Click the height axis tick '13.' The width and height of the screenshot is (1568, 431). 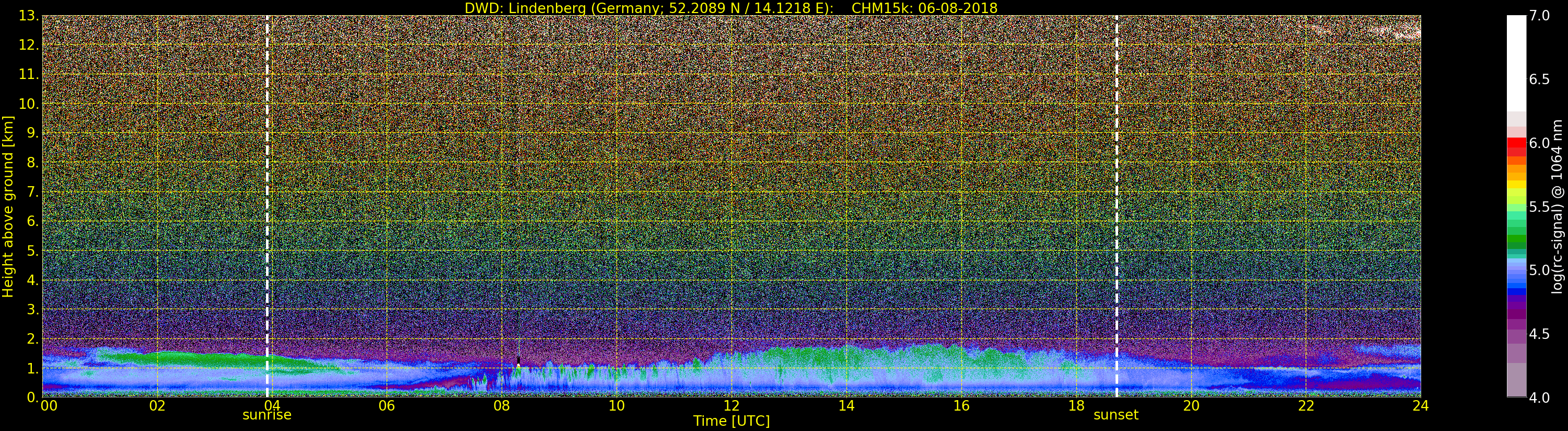tap(29, 16)
